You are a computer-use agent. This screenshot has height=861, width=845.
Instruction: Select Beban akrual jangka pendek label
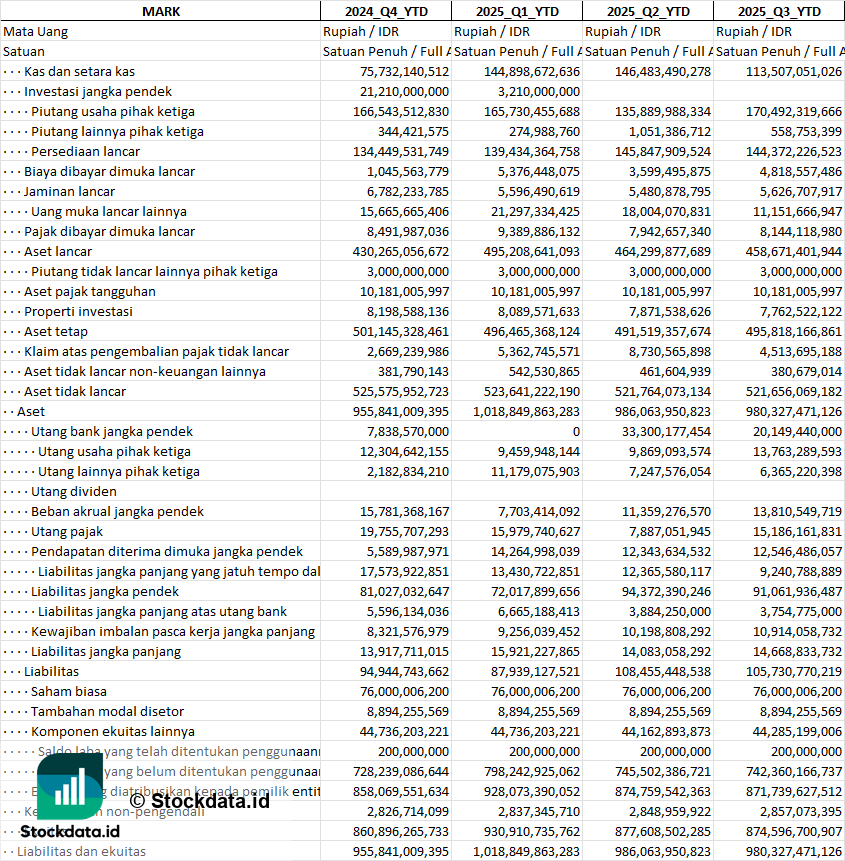[x=117, y=512]
